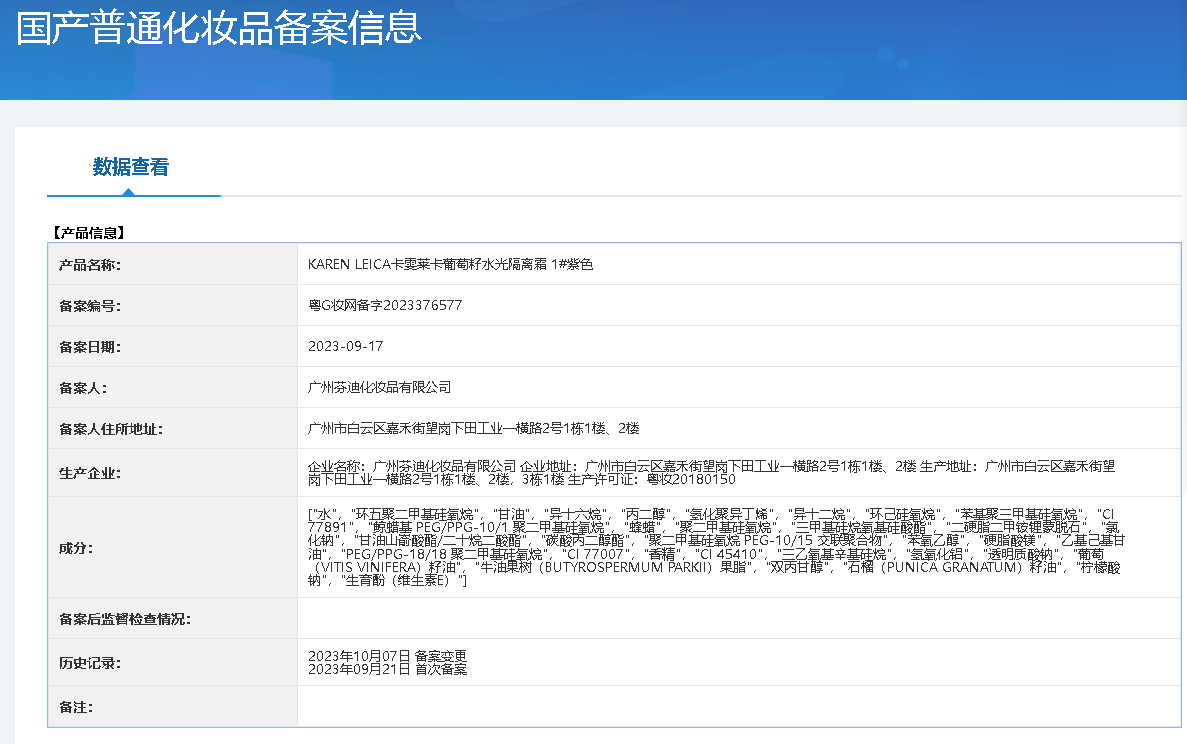
Task: Click the 备注 label
Action: tap(76, 707)
